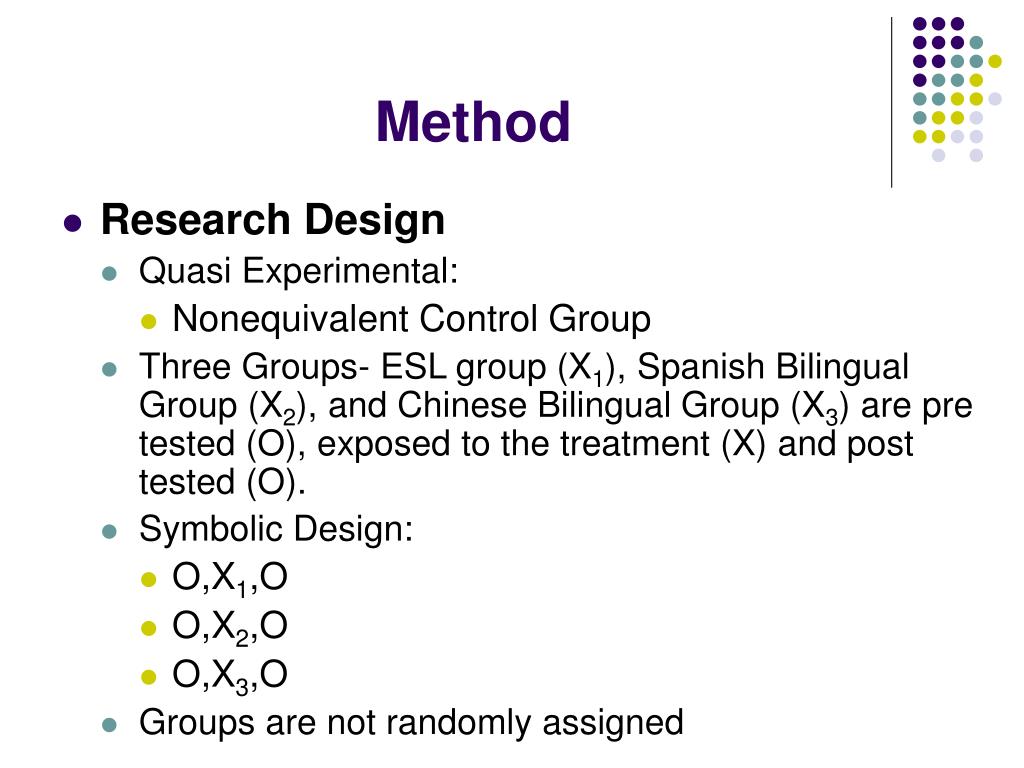Click the purple bullet before Research Design
This screenshot has width=1024, height=768.
[x=72, y=223]
